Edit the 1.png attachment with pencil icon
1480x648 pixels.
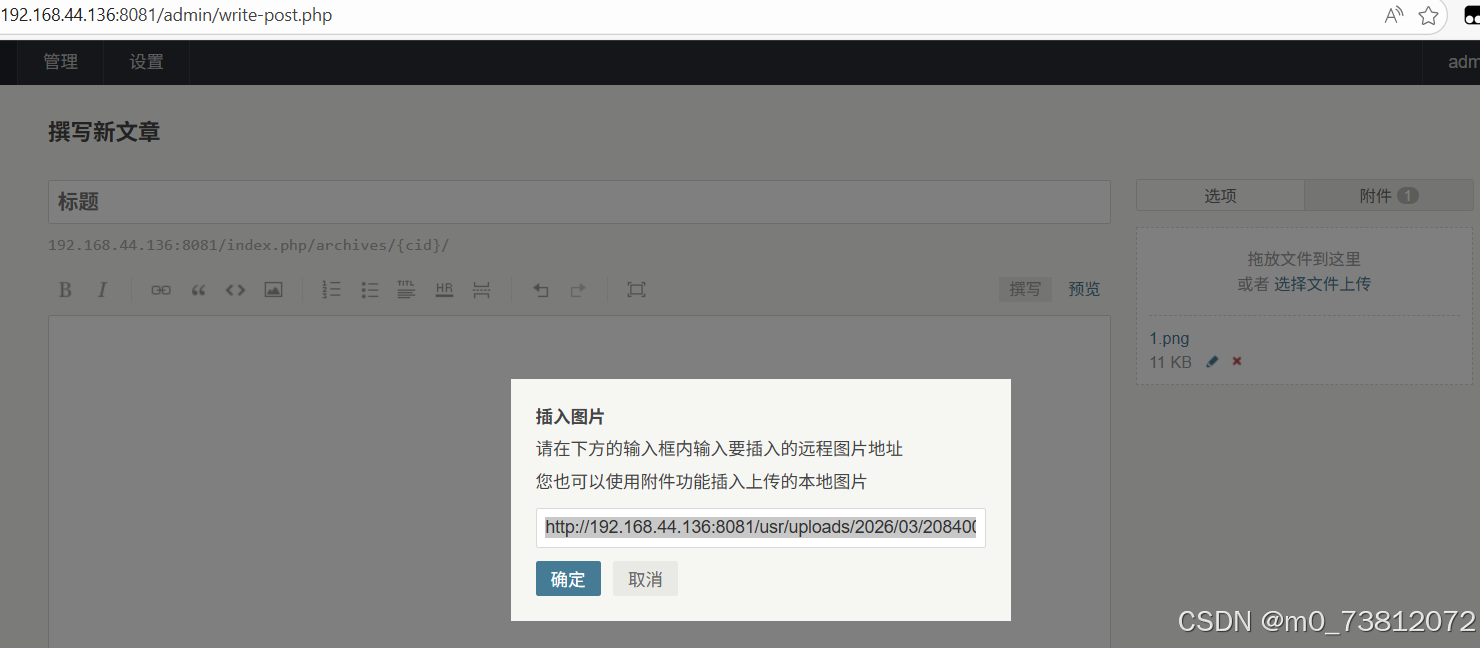click(1212, 362)
